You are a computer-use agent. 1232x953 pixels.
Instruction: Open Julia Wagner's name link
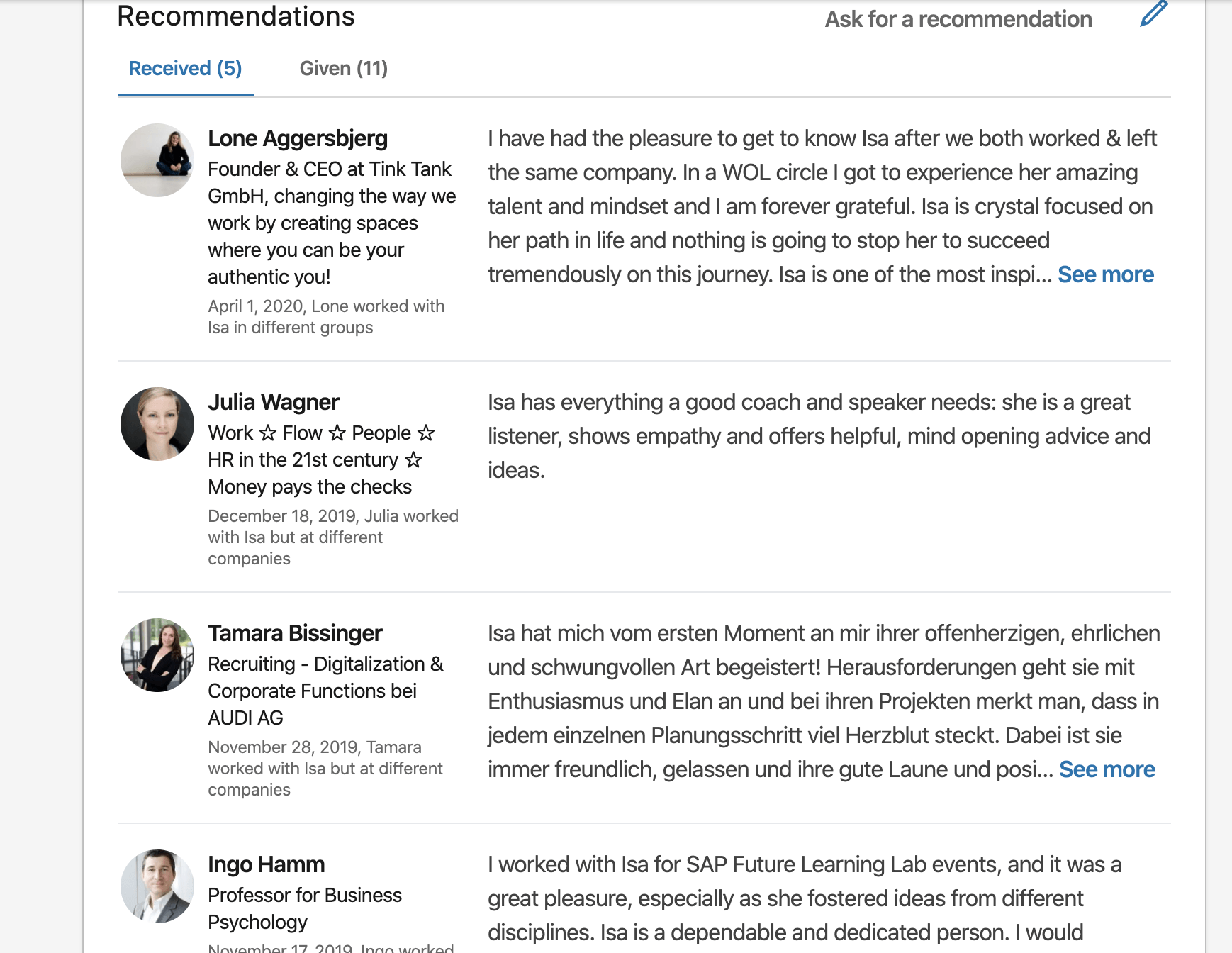coord(274,402)
